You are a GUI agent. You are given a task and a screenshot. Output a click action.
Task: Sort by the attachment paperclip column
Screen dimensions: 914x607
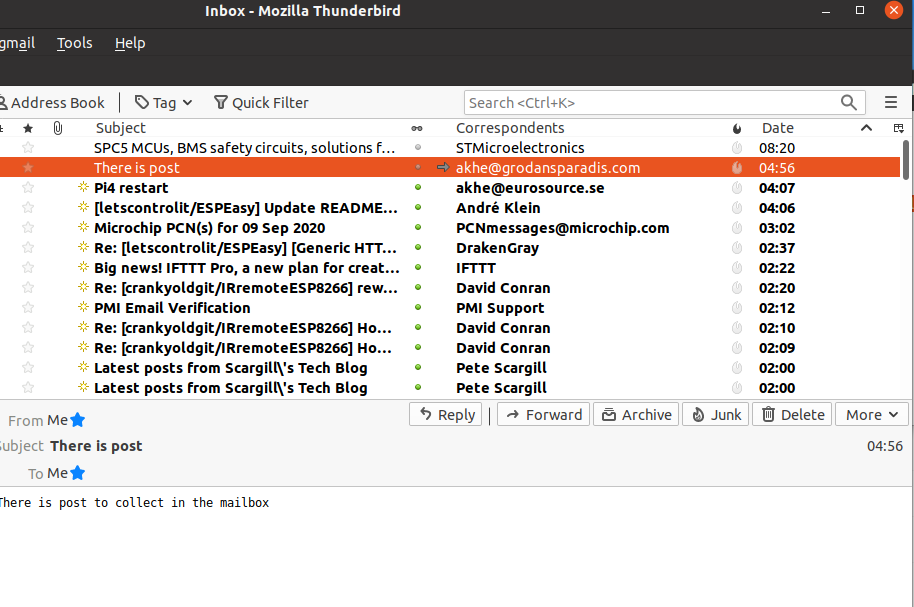coord(58,128)
